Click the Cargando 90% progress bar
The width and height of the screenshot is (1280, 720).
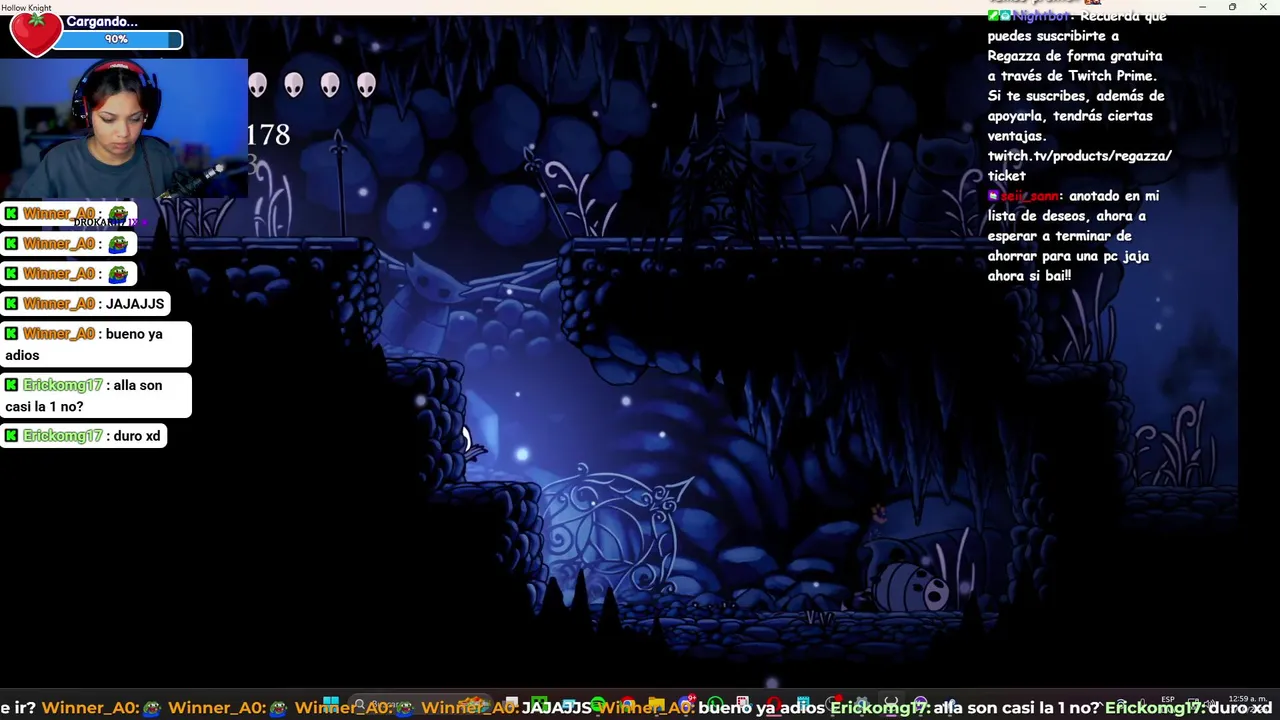click(116, 40)
